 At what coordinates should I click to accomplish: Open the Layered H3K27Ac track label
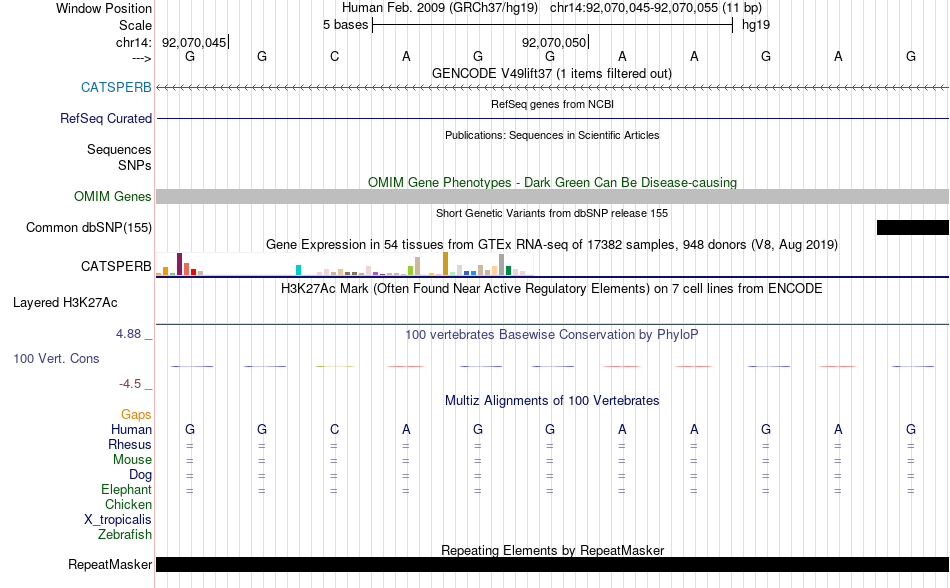point(65,302)
